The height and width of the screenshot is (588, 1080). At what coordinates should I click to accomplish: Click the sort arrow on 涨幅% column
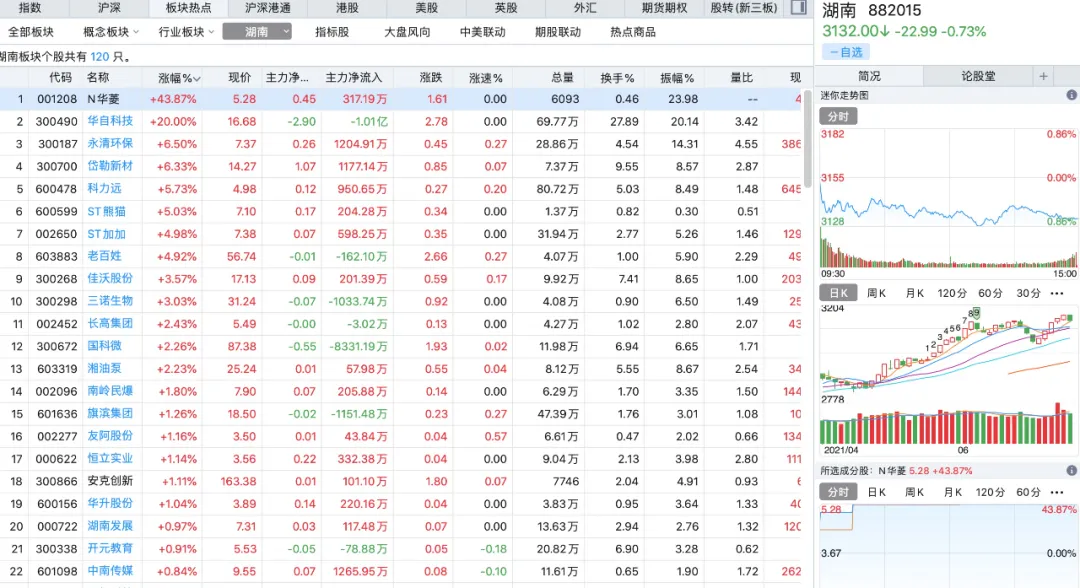pyautogui.click(x=197, y=78)
